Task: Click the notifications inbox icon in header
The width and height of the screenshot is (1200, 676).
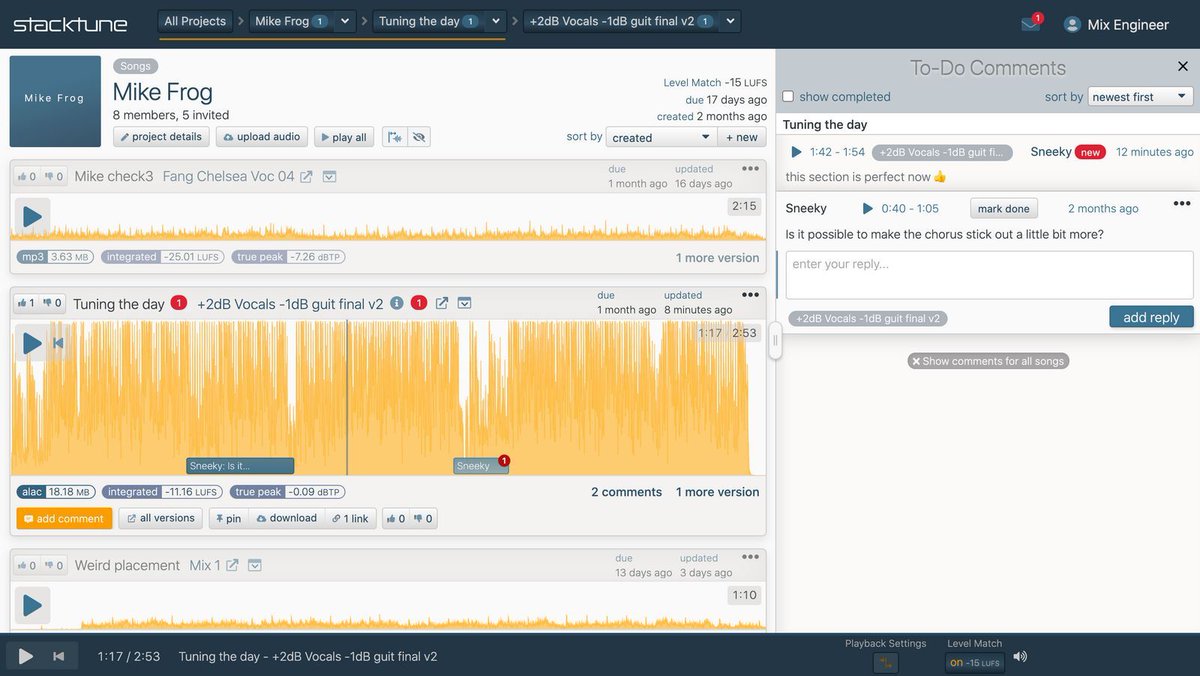Action: pos(1033,22)
